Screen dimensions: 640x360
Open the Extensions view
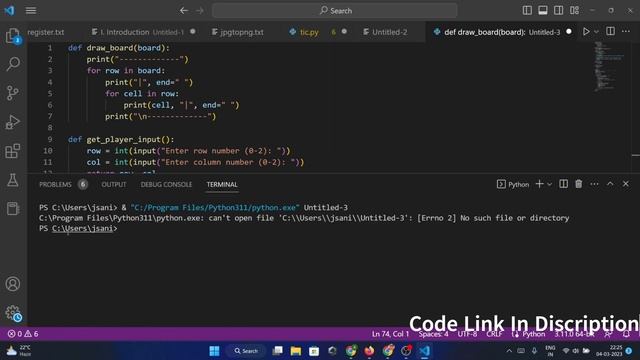click(13, 151)
